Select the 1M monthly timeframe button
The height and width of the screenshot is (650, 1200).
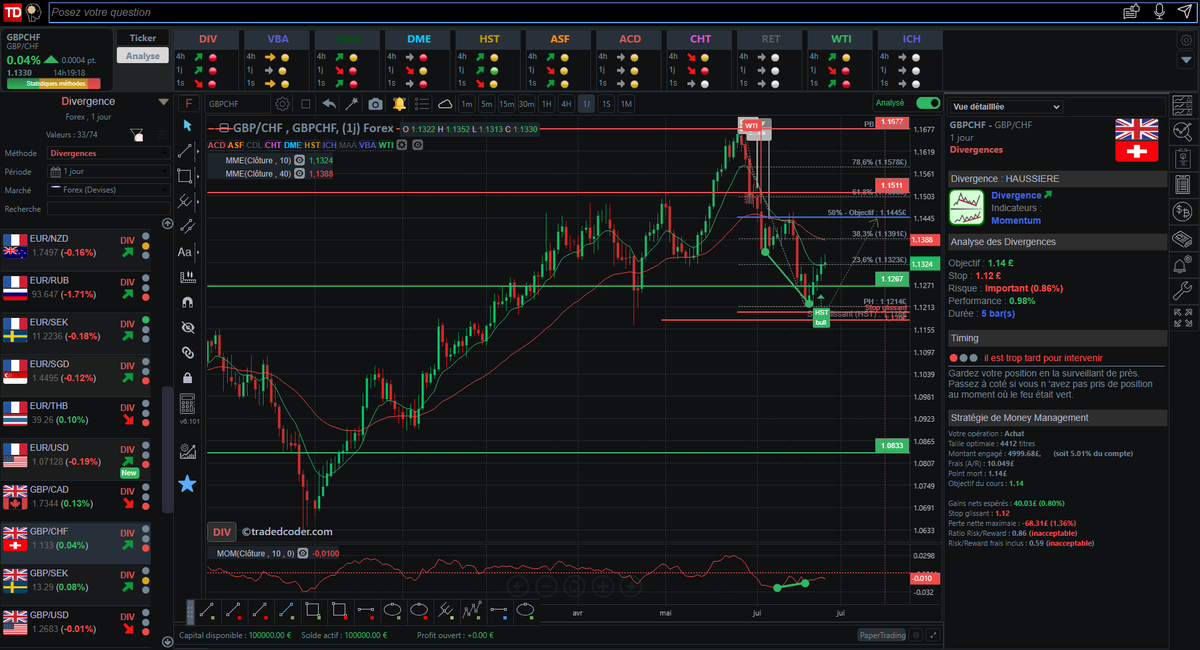(626, 104)
